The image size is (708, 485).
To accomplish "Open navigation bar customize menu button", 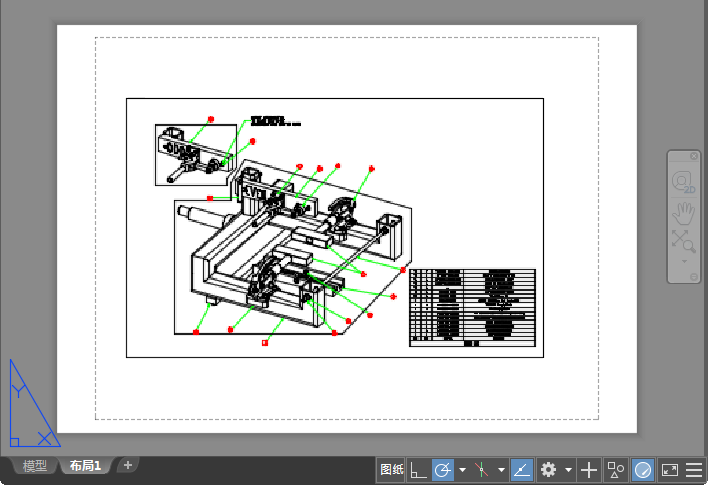I will [x=694, y=277].
